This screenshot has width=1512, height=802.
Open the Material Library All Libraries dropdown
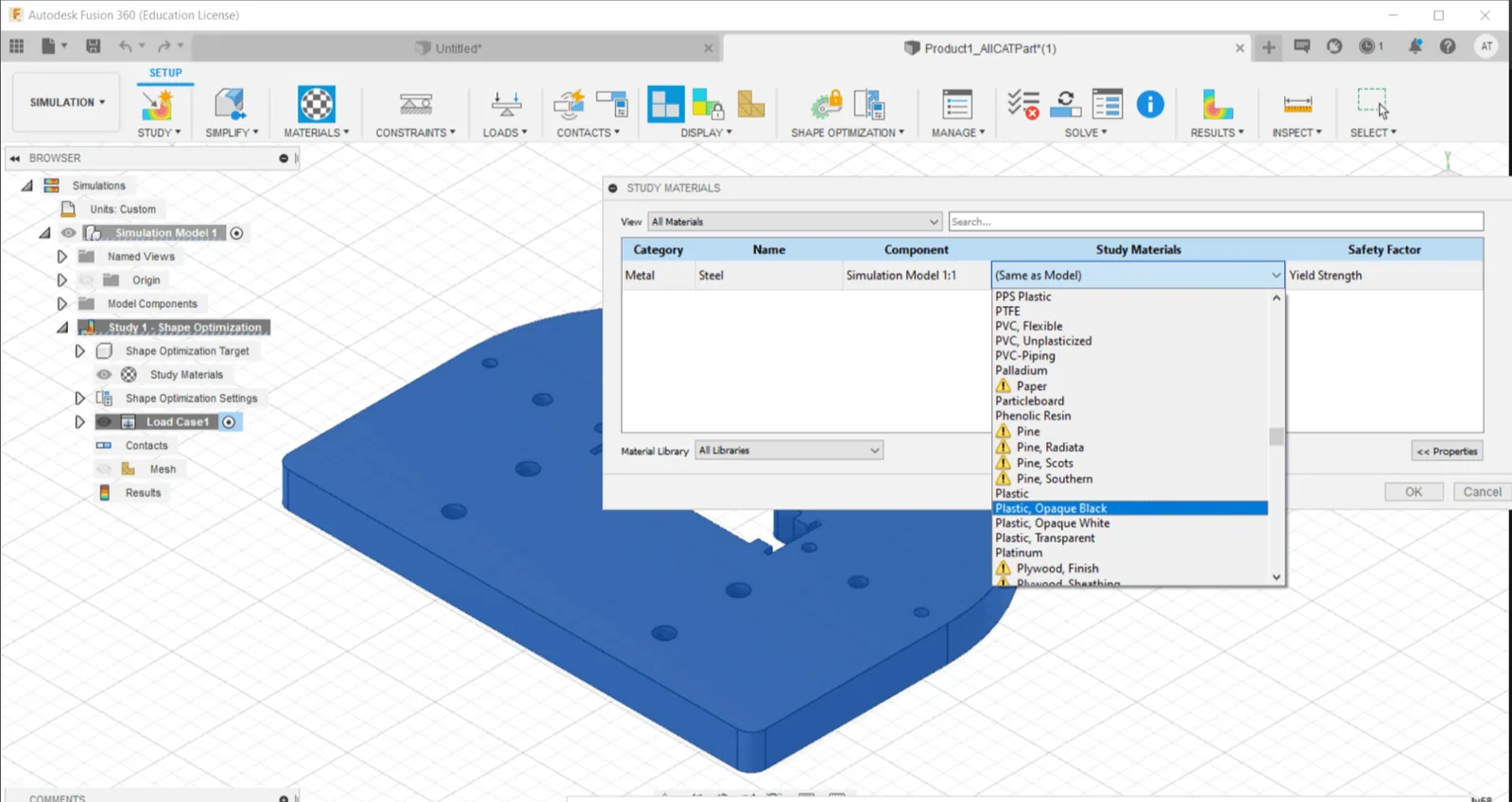pos(789,451)
